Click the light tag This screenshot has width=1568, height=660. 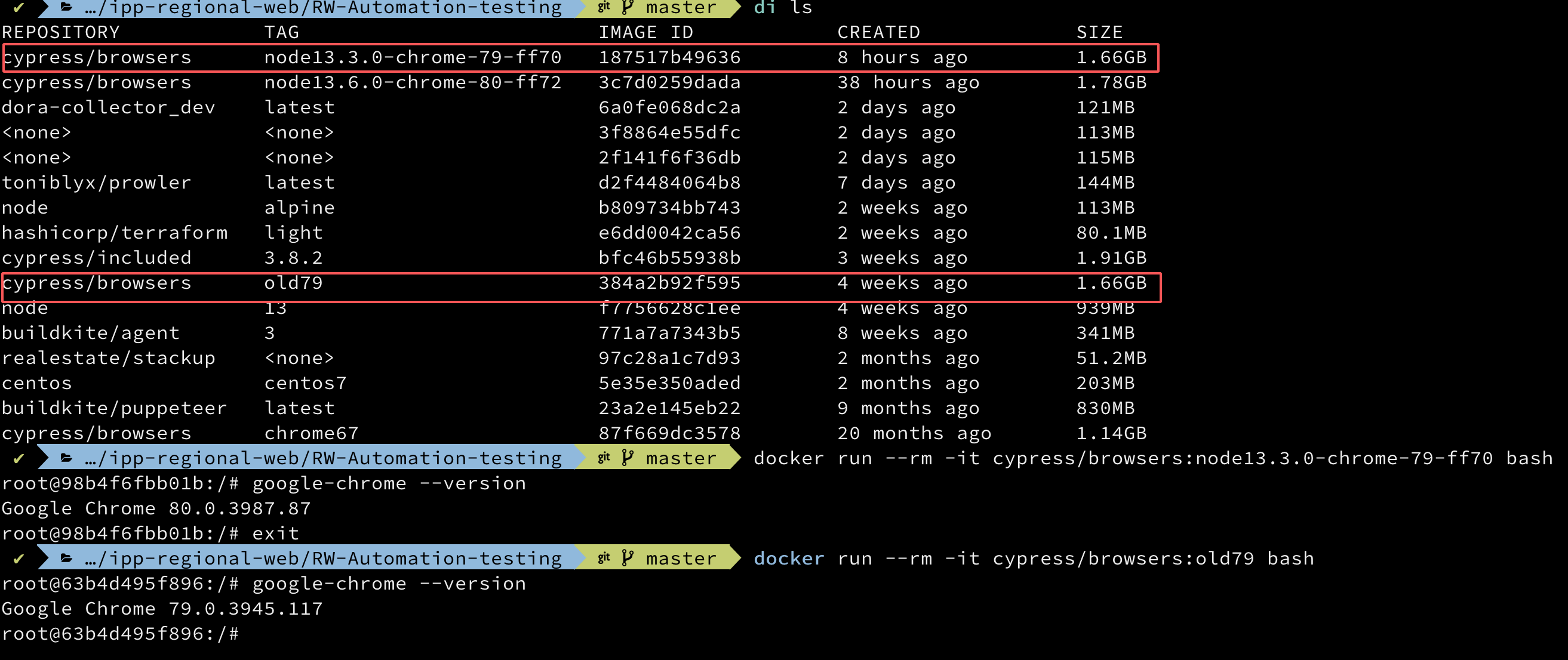click(x=293, y=232)
